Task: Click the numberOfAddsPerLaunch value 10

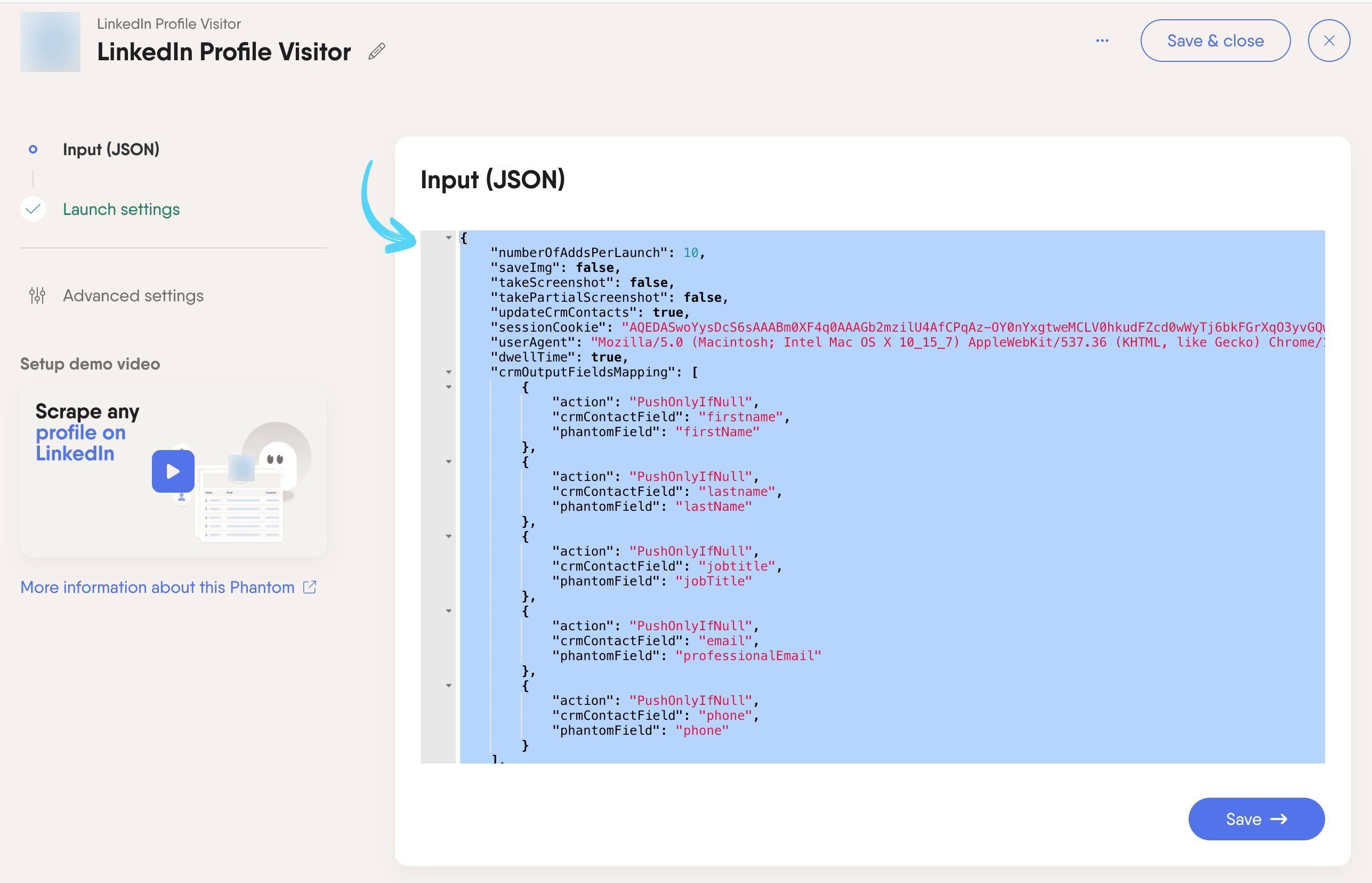Action: pyautogui.click(x=691, y=252)
